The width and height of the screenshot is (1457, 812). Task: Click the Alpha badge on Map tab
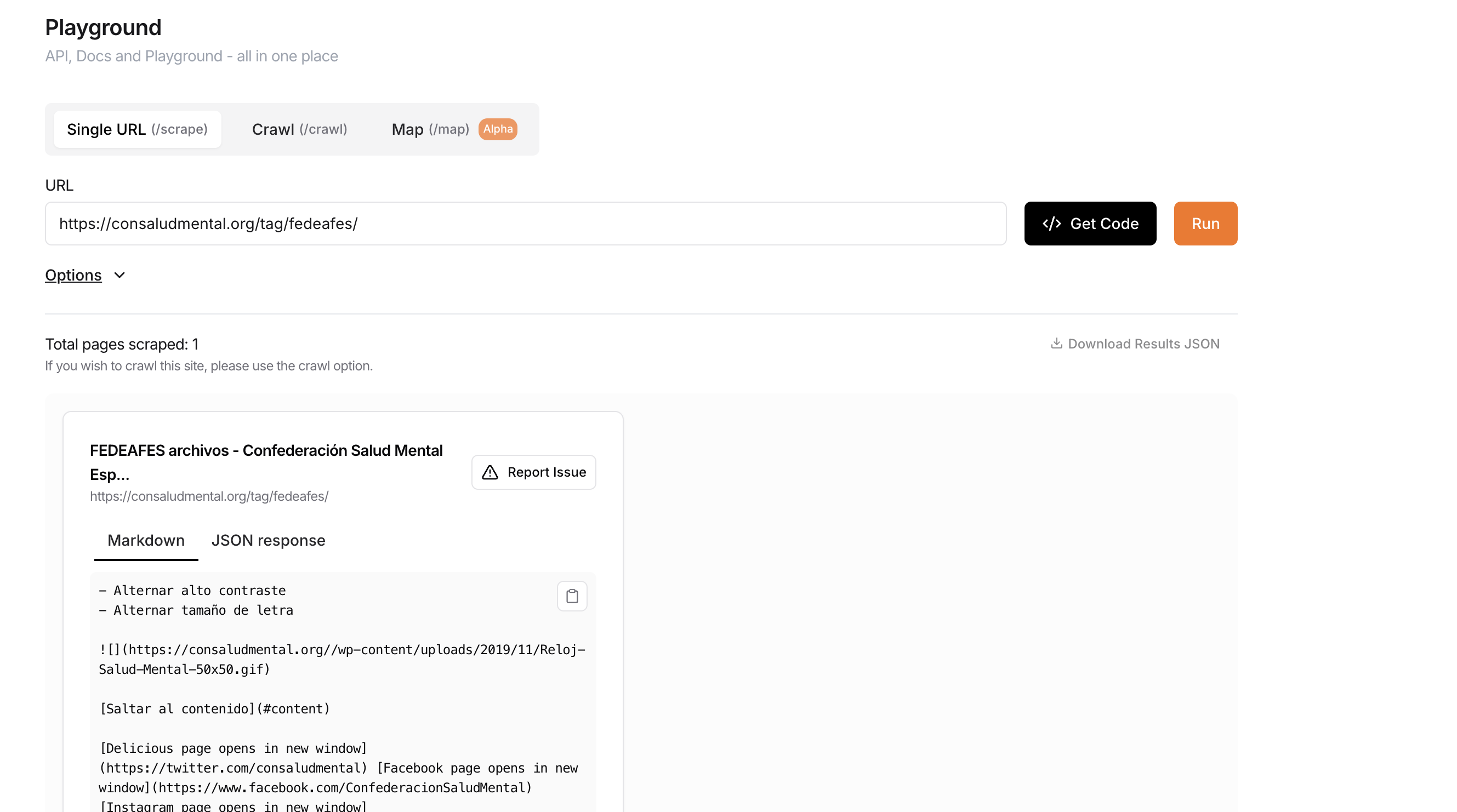point(498,129)
